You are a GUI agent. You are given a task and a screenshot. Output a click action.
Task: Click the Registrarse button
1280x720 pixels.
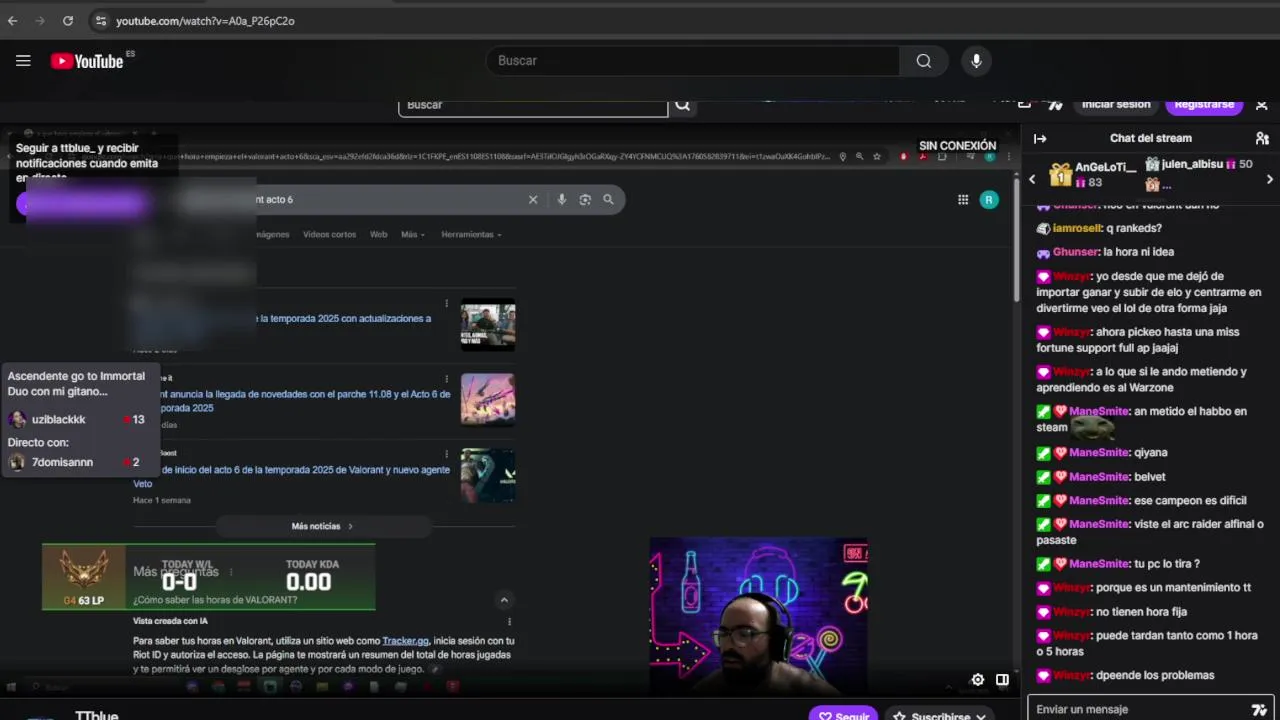point(1203,104)
